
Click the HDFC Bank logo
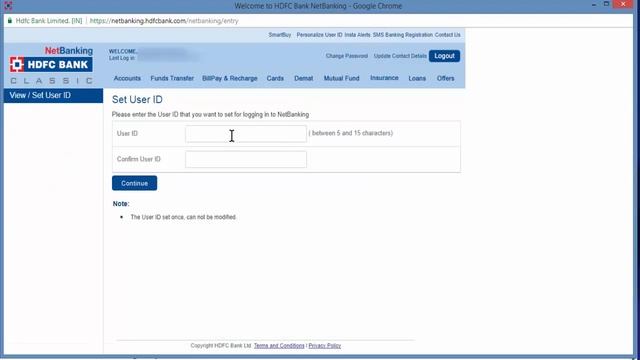coord(51,64)
